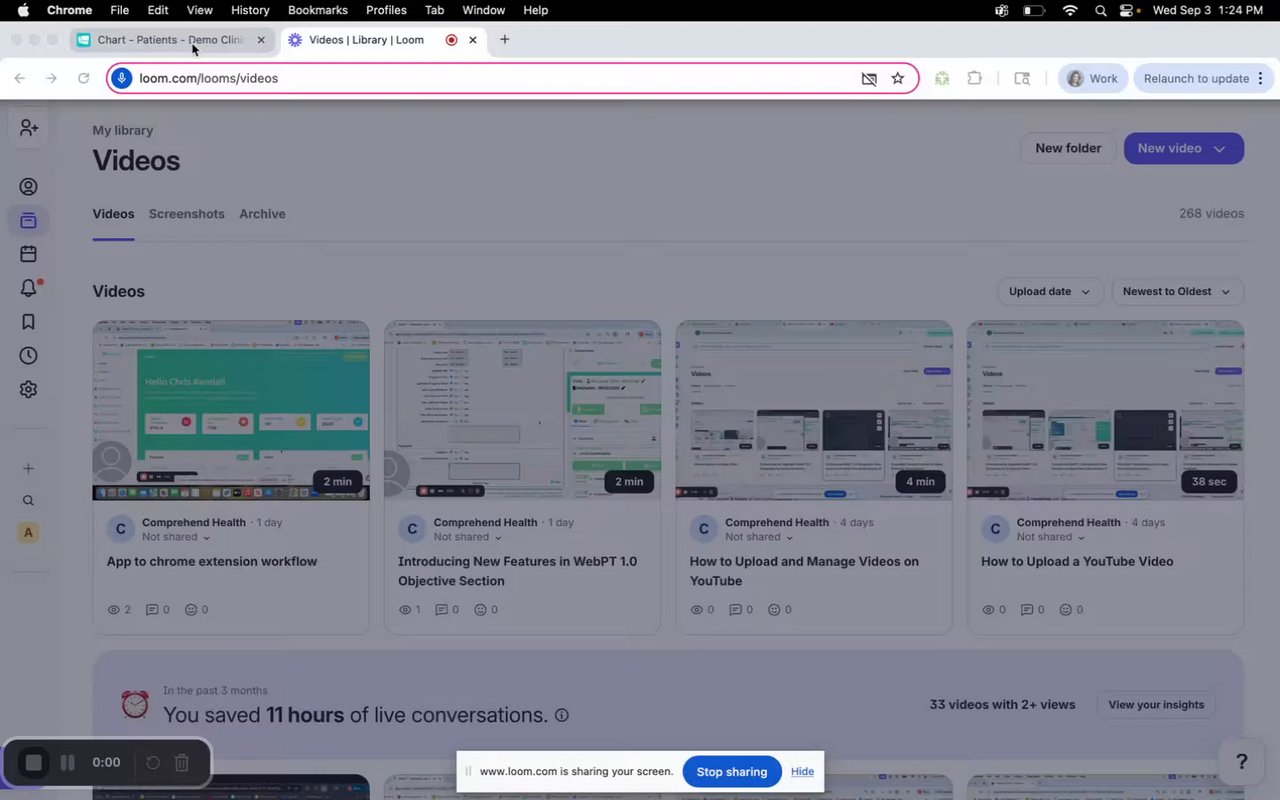
Task: Click the trash icon to delete recording
Action: [x=182, y=763]
